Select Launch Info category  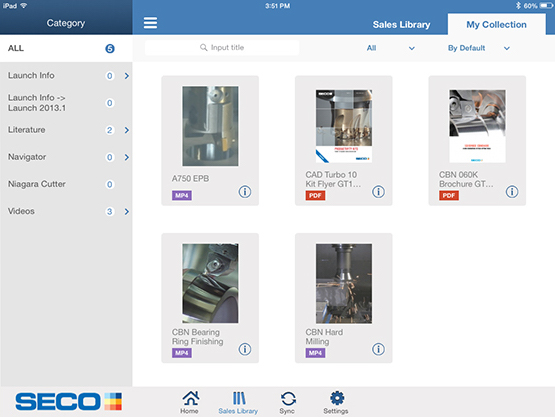point(66,75)
